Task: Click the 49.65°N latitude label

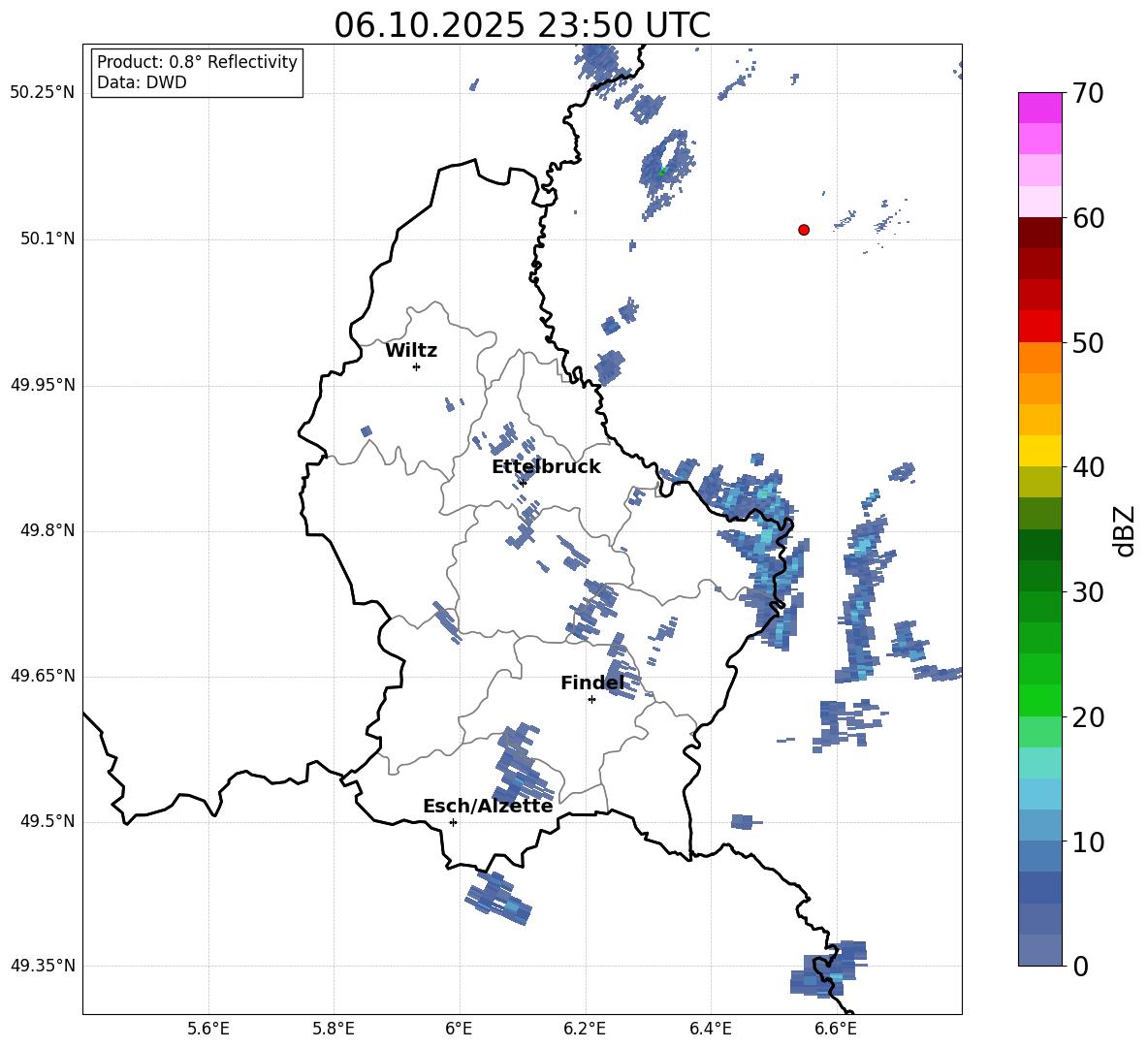Action: tap(42, 675)
